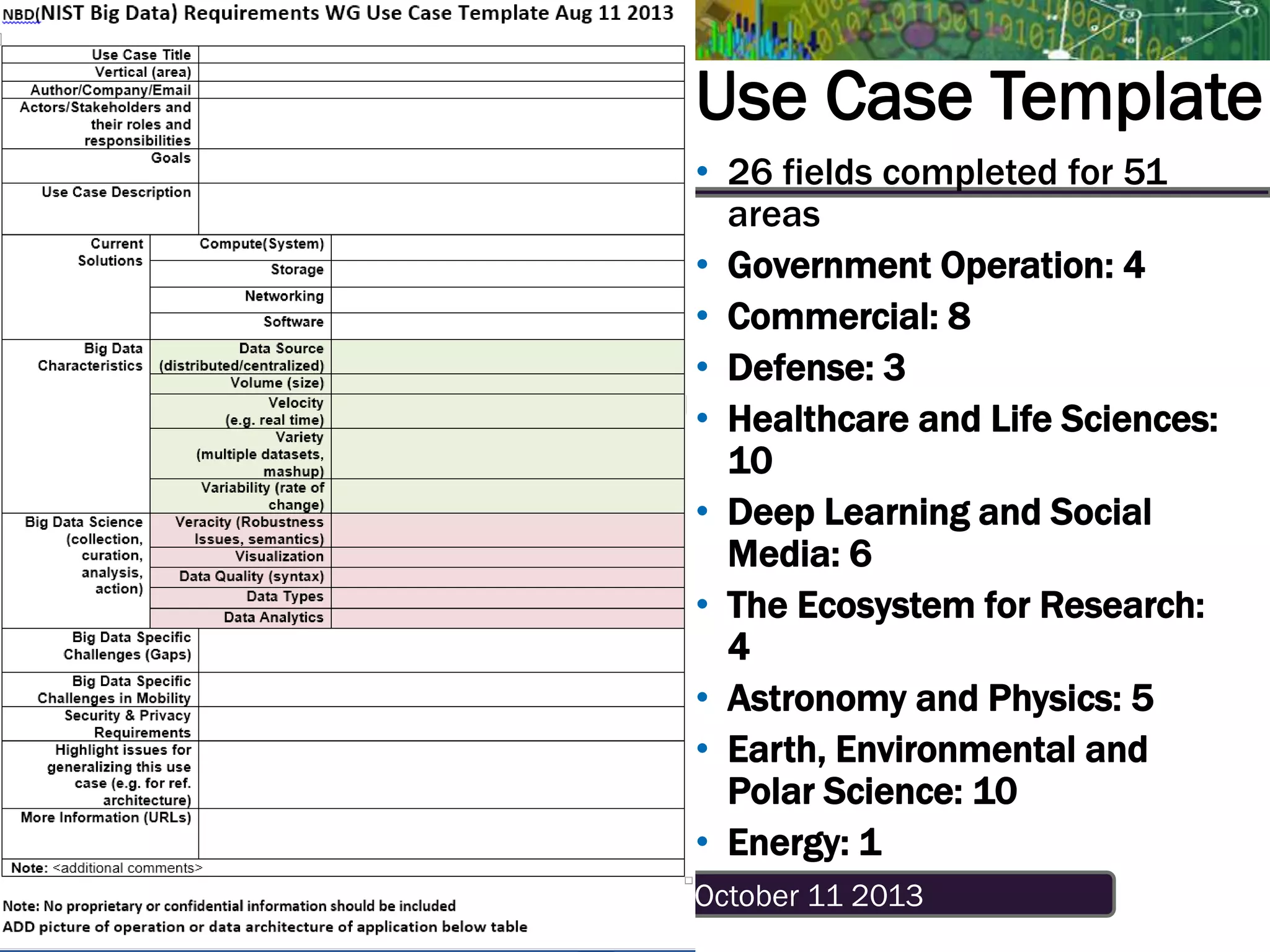Click the More Information (URLs) field
Viewport: 1270px width, 952px height.
(x=441, y=833)
